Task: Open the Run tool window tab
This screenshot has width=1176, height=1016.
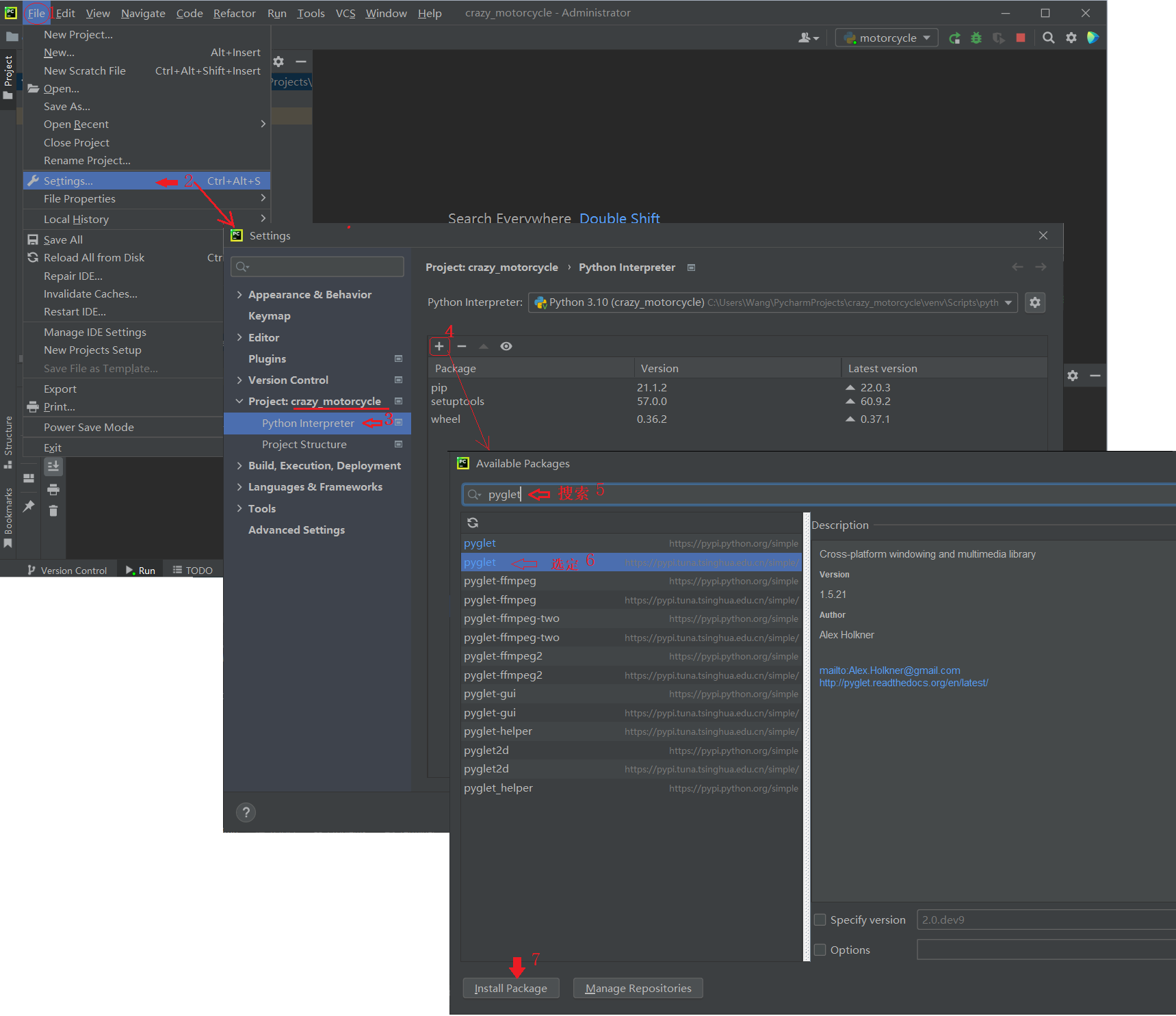Action: (140, 570)
